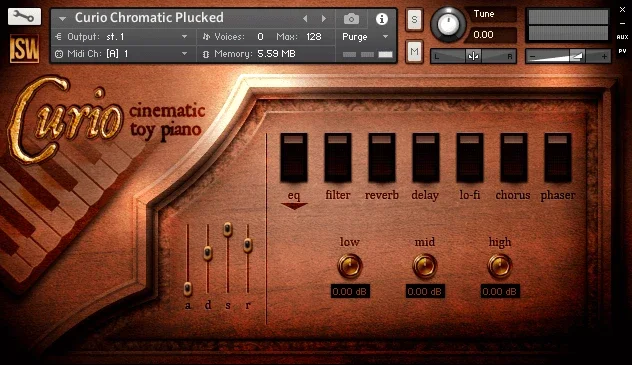Select the lo-fi settings tab label
Viewport: 632px width, 365px height.
pyautogui.click(x=470, y=195)
